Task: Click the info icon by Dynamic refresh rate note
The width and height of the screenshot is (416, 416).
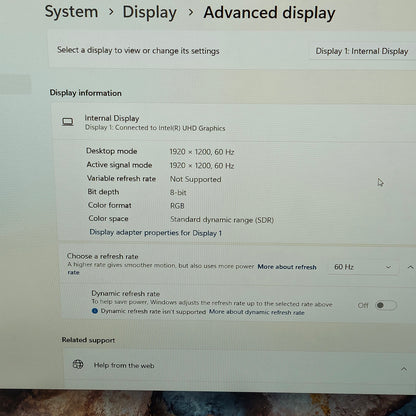Action: point(95,311)
